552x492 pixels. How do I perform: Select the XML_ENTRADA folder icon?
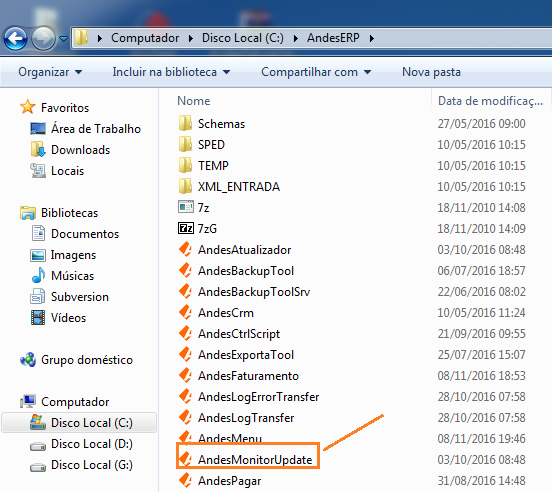pyautogui.click(x=185, y=187)
